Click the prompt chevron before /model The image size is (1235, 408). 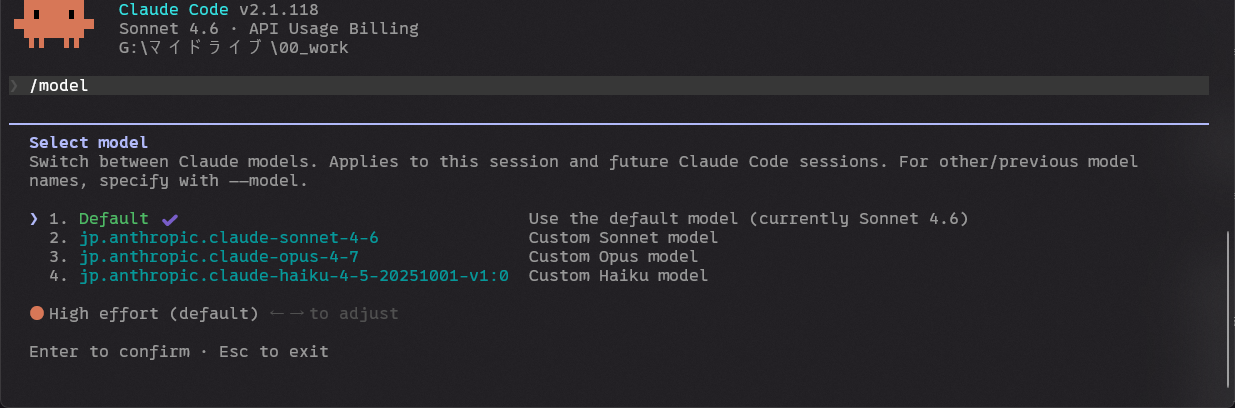tap(14, 86)
